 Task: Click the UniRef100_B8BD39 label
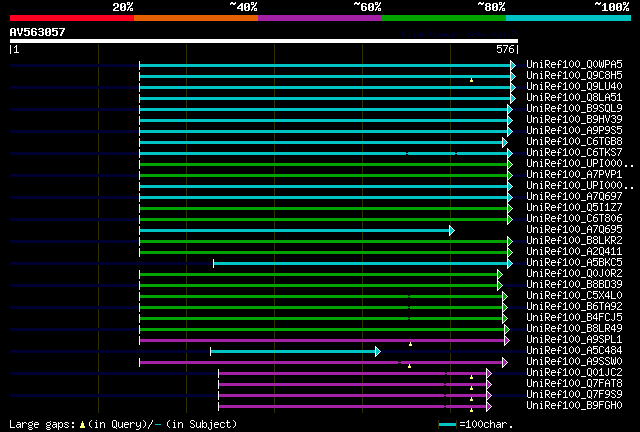(574, 285)
